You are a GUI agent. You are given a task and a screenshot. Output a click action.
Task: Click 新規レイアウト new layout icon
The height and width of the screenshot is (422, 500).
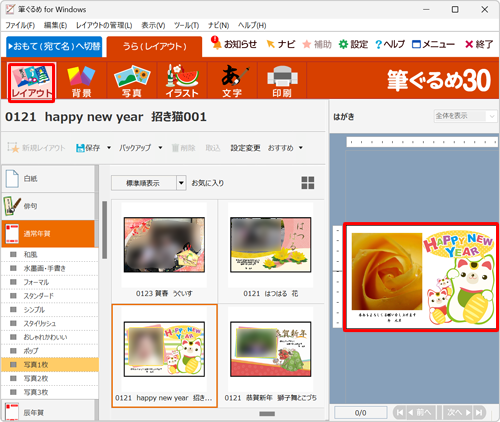(x=37, y=148)
